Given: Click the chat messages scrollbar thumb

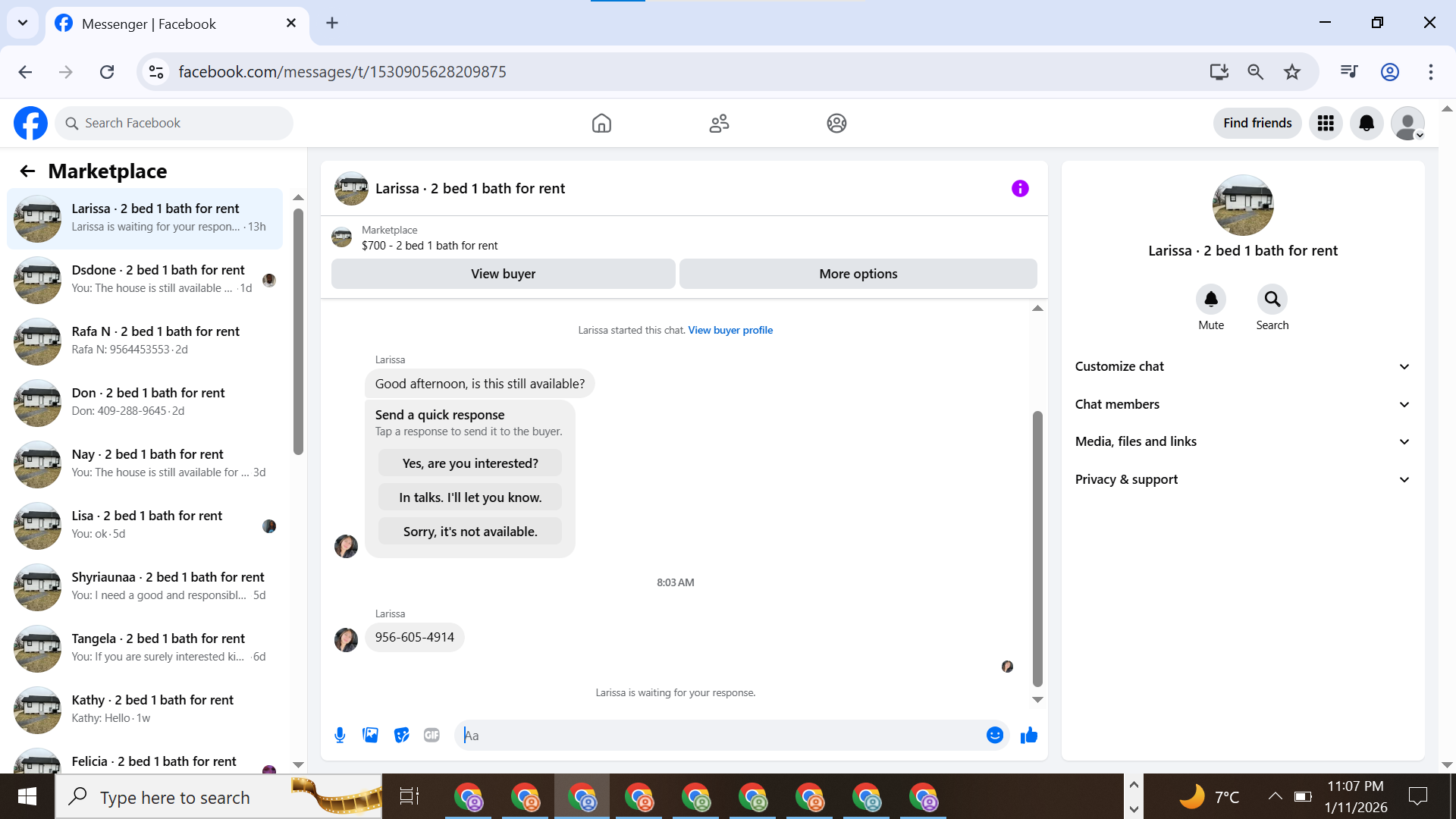Looking at the screenshot, I should 1037,548.
